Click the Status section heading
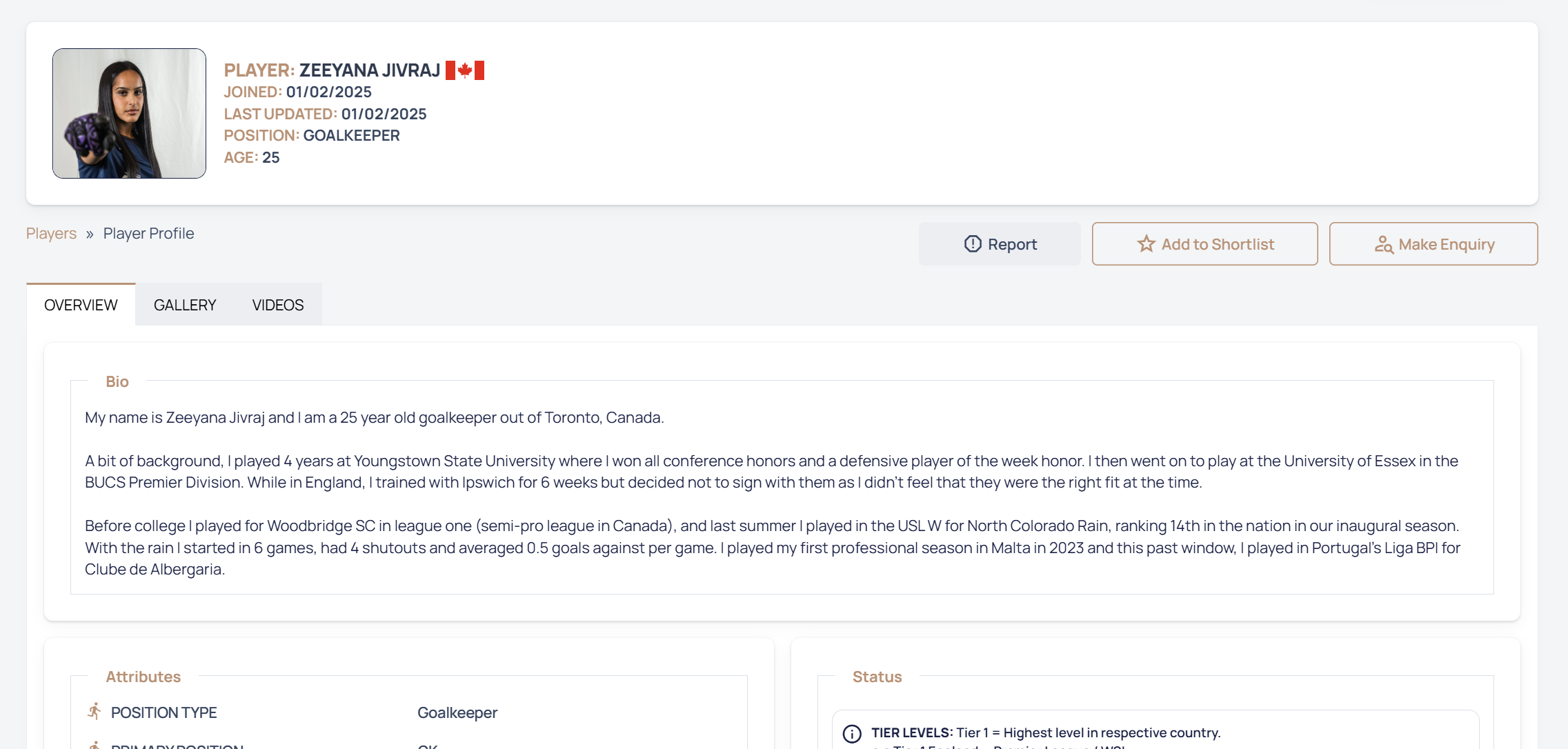1568x749 pixels. click(x=877, y=677)
